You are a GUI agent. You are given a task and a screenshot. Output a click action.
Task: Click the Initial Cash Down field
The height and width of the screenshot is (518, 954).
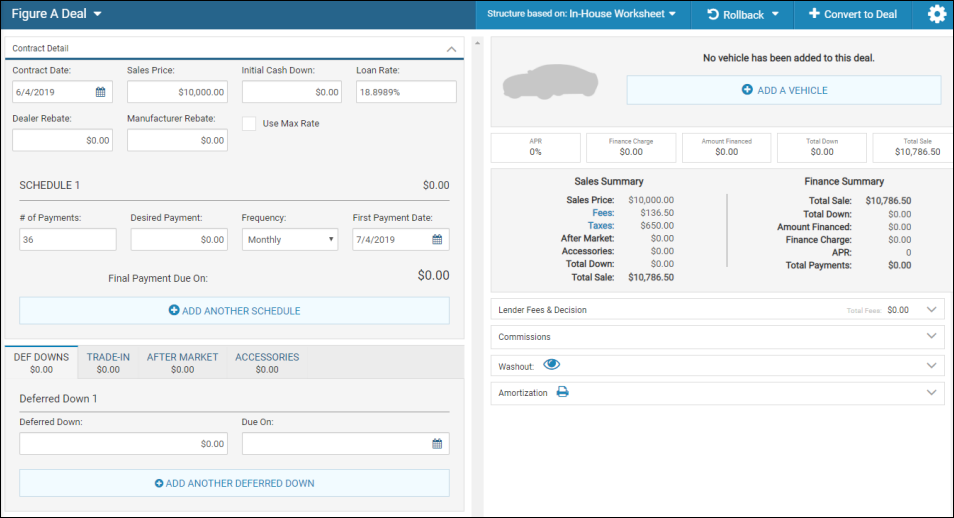(x=291, y=92)
